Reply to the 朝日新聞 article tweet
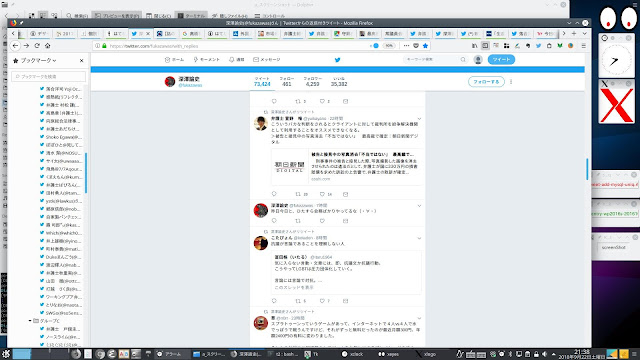The width and height of the screenshot is (640, 360). pyautogui.click(x=274, y=194)
